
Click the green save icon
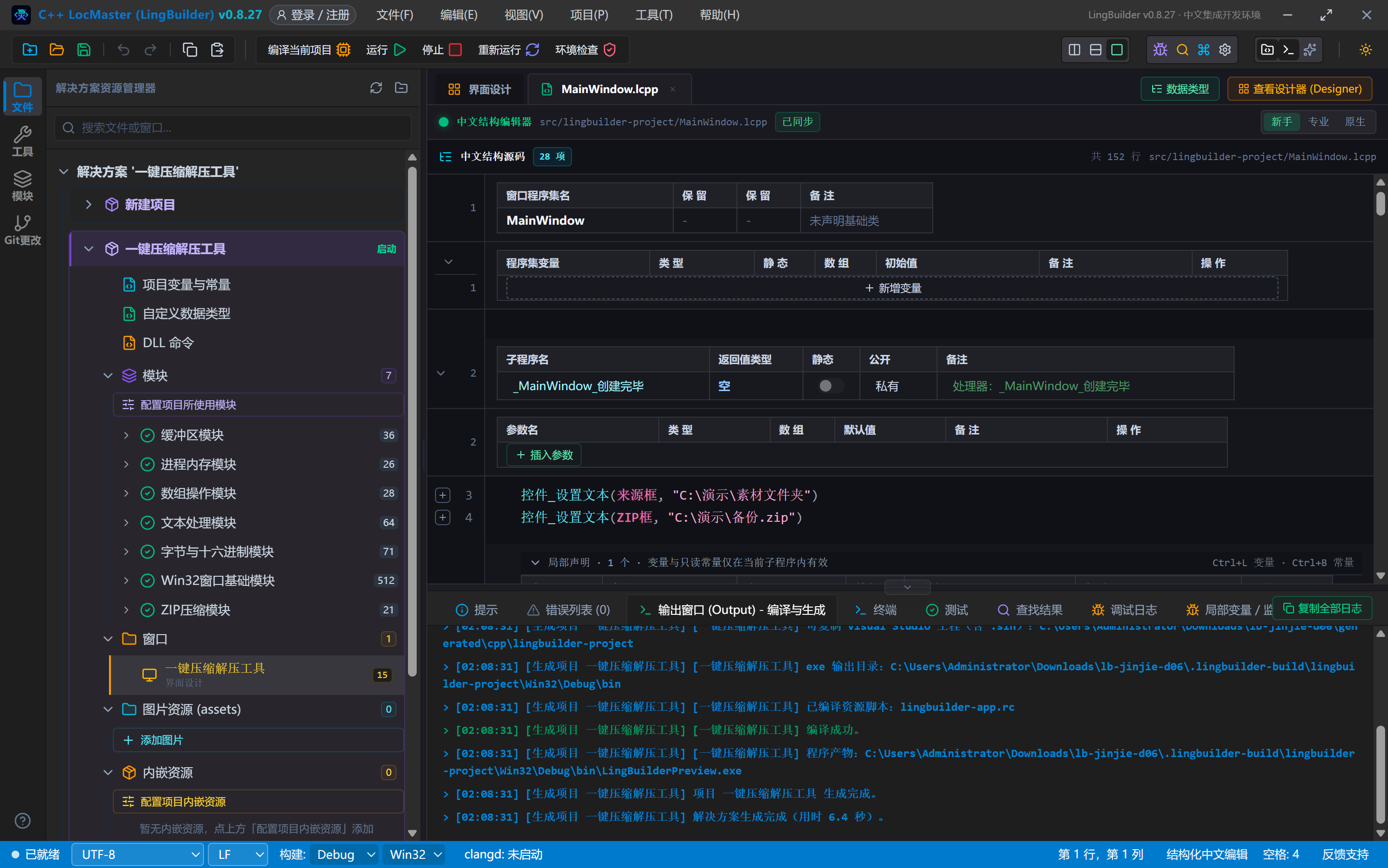point(84,50)
